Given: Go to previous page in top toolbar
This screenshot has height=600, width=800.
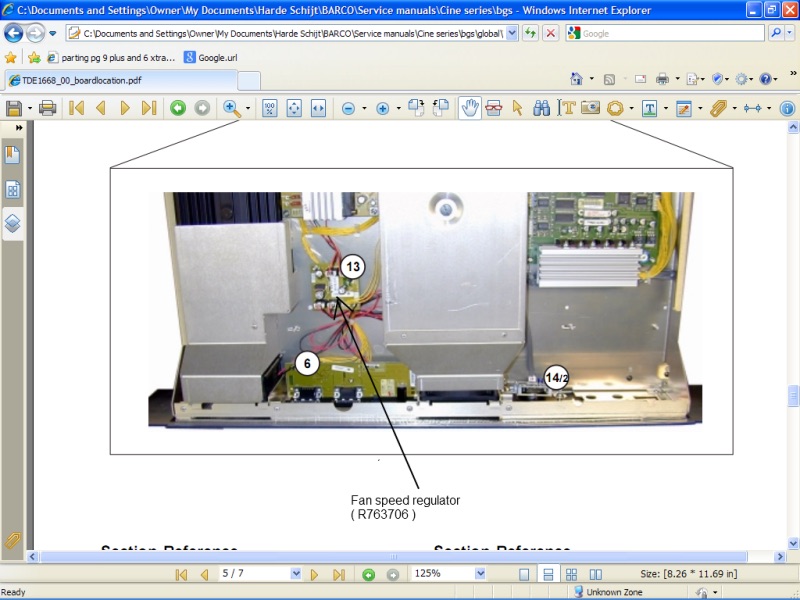Looking at the screenshot, I should click(101, 108).
